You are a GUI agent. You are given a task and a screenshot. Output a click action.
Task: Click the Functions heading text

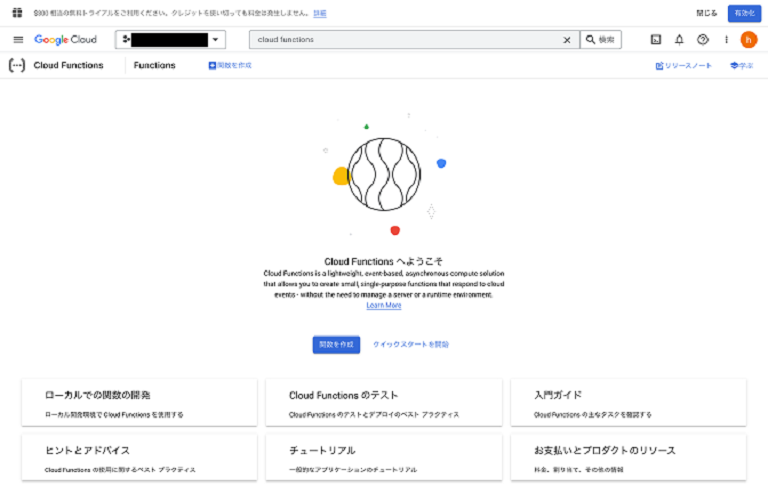click(154, 65)
